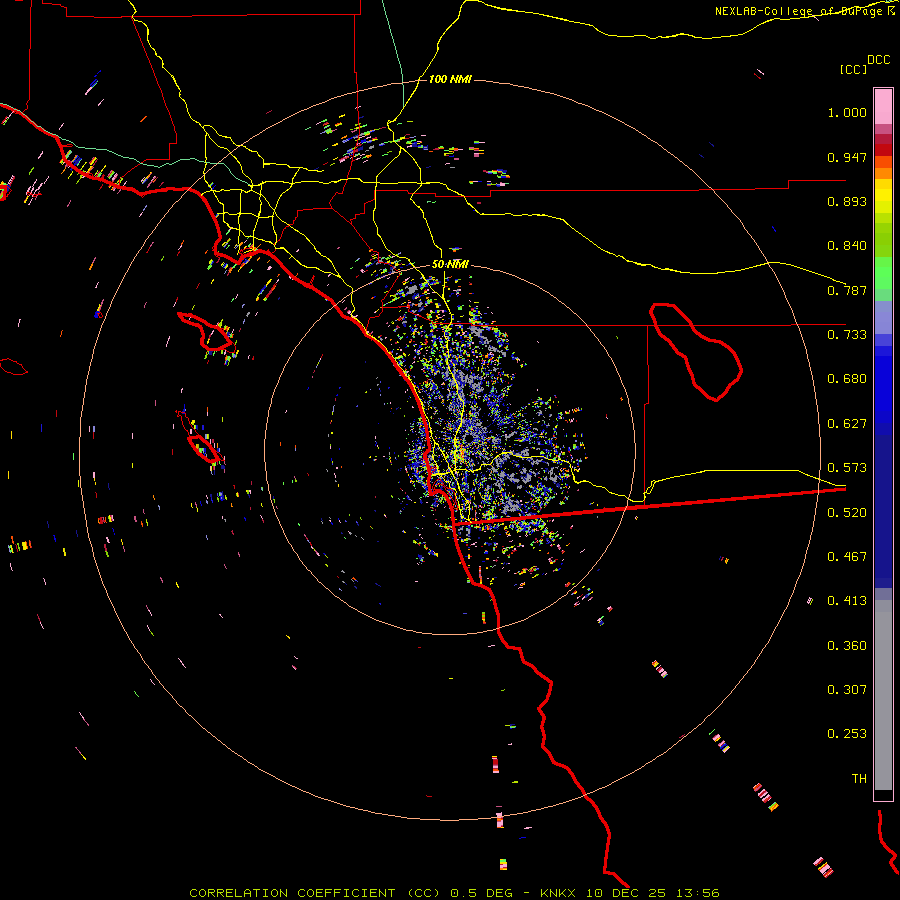Screen dimensions: 900x900
Task: Click the DCC product label above the legend
Action: 879,60
